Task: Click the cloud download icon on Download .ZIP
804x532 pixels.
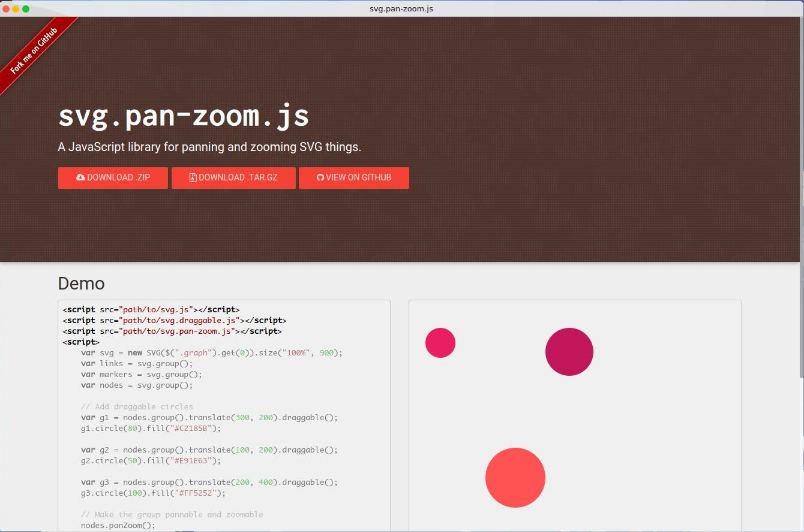Action: tap(81, 177)
